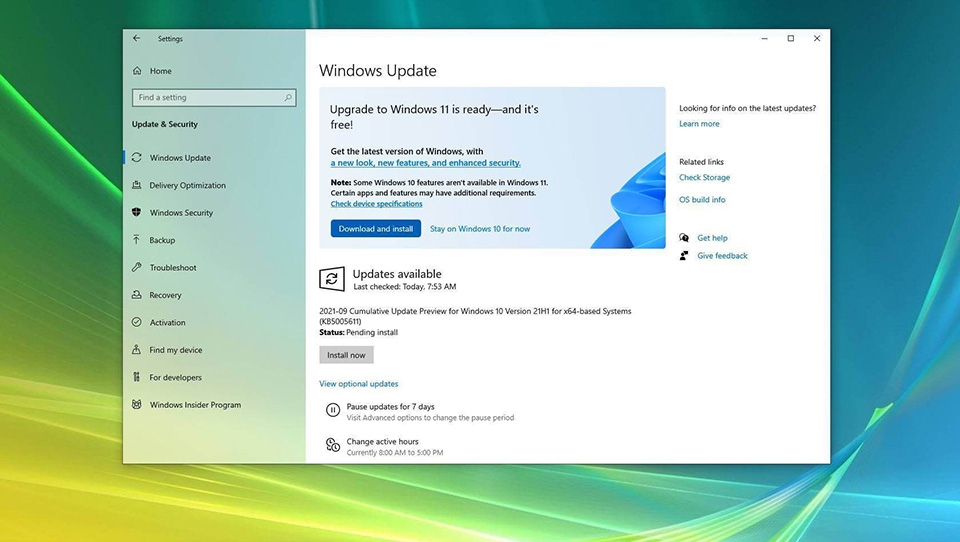960x542 pixels.
Task: Click the For developers icon
Action: tap(137, 377)
